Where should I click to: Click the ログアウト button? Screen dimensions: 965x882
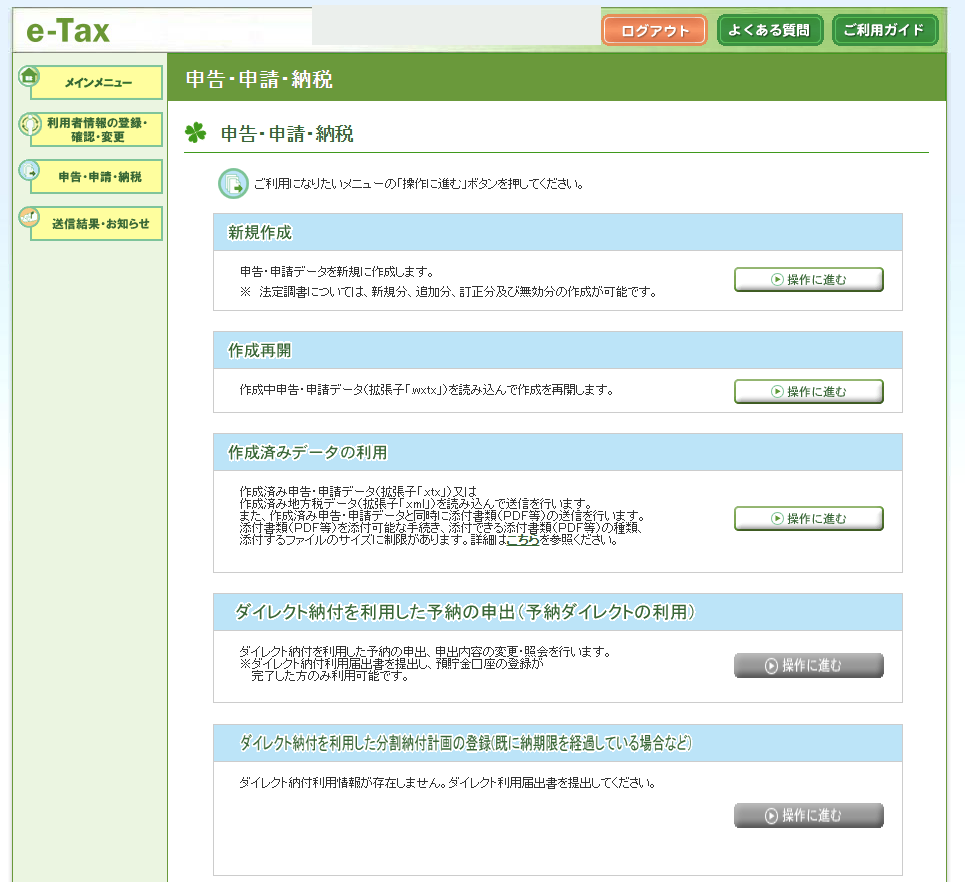click(654, 31)
